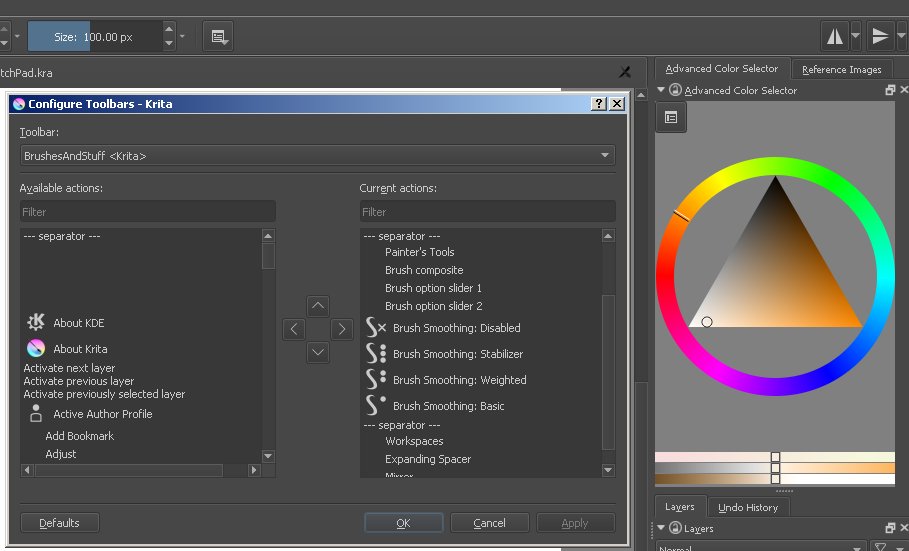Click the brush Size slider
Image resolution: width=909 pixels, height=551 pixels.
pos(95,37)
